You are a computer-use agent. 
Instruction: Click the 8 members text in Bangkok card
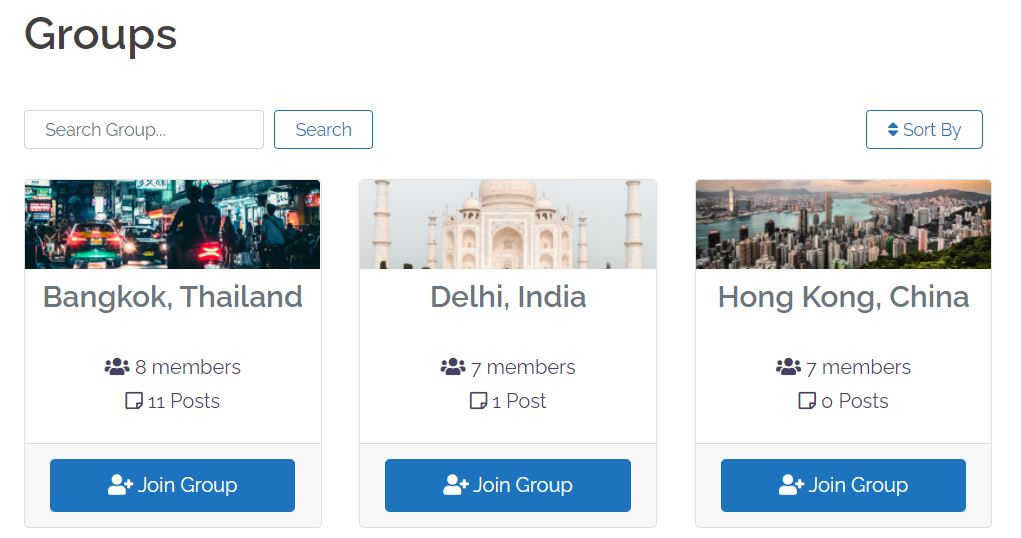pos(188,367)
